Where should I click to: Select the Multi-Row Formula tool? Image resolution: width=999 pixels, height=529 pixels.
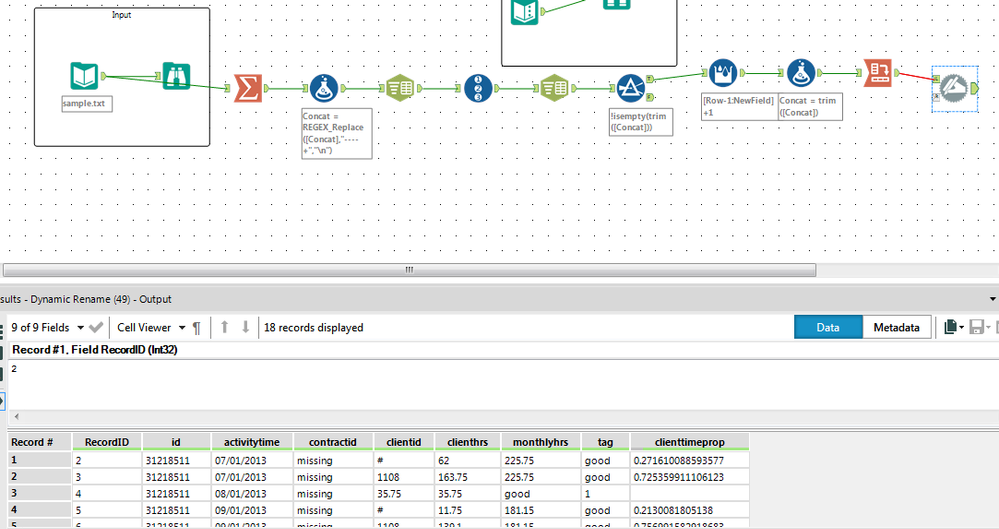723,73
